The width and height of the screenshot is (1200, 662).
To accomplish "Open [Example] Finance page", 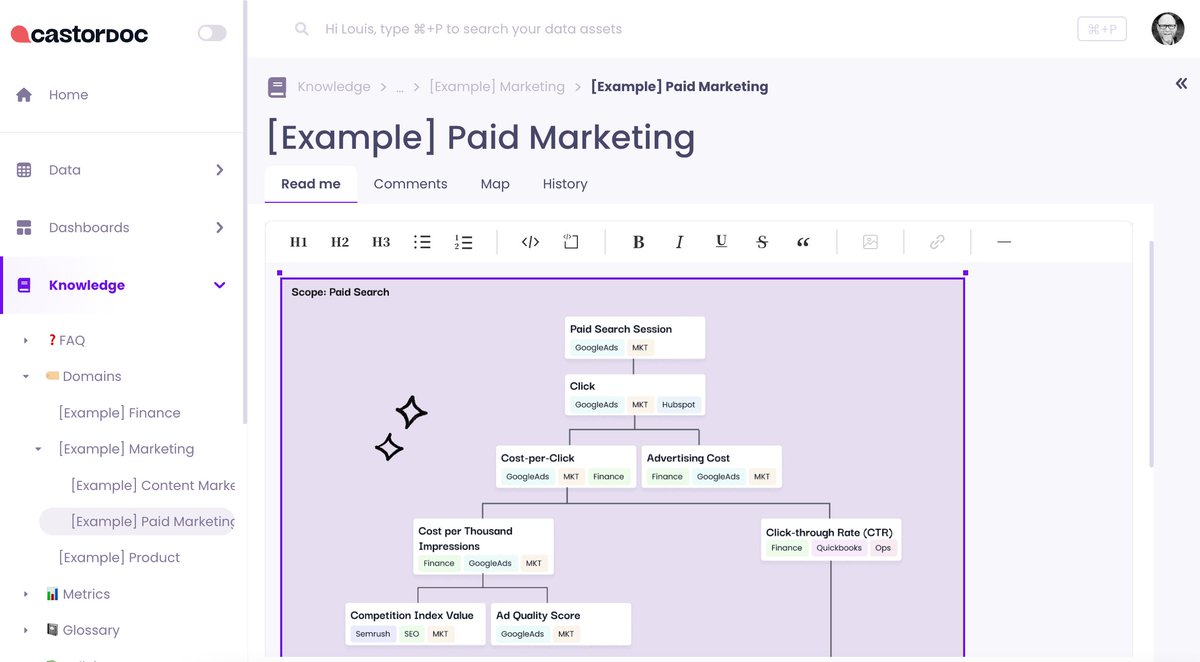I will [120, 413].
